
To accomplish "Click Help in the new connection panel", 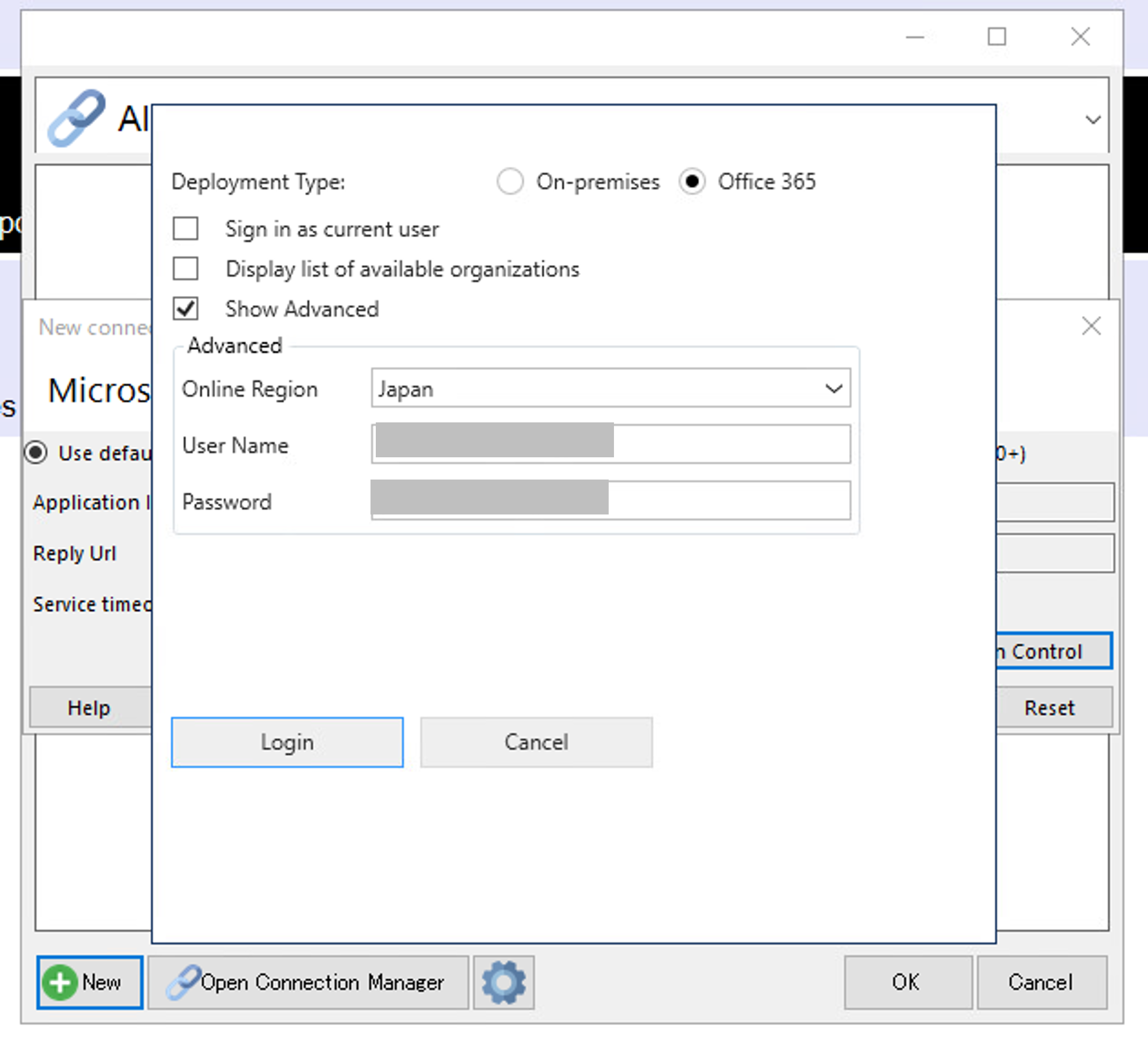I will (90, 708).
